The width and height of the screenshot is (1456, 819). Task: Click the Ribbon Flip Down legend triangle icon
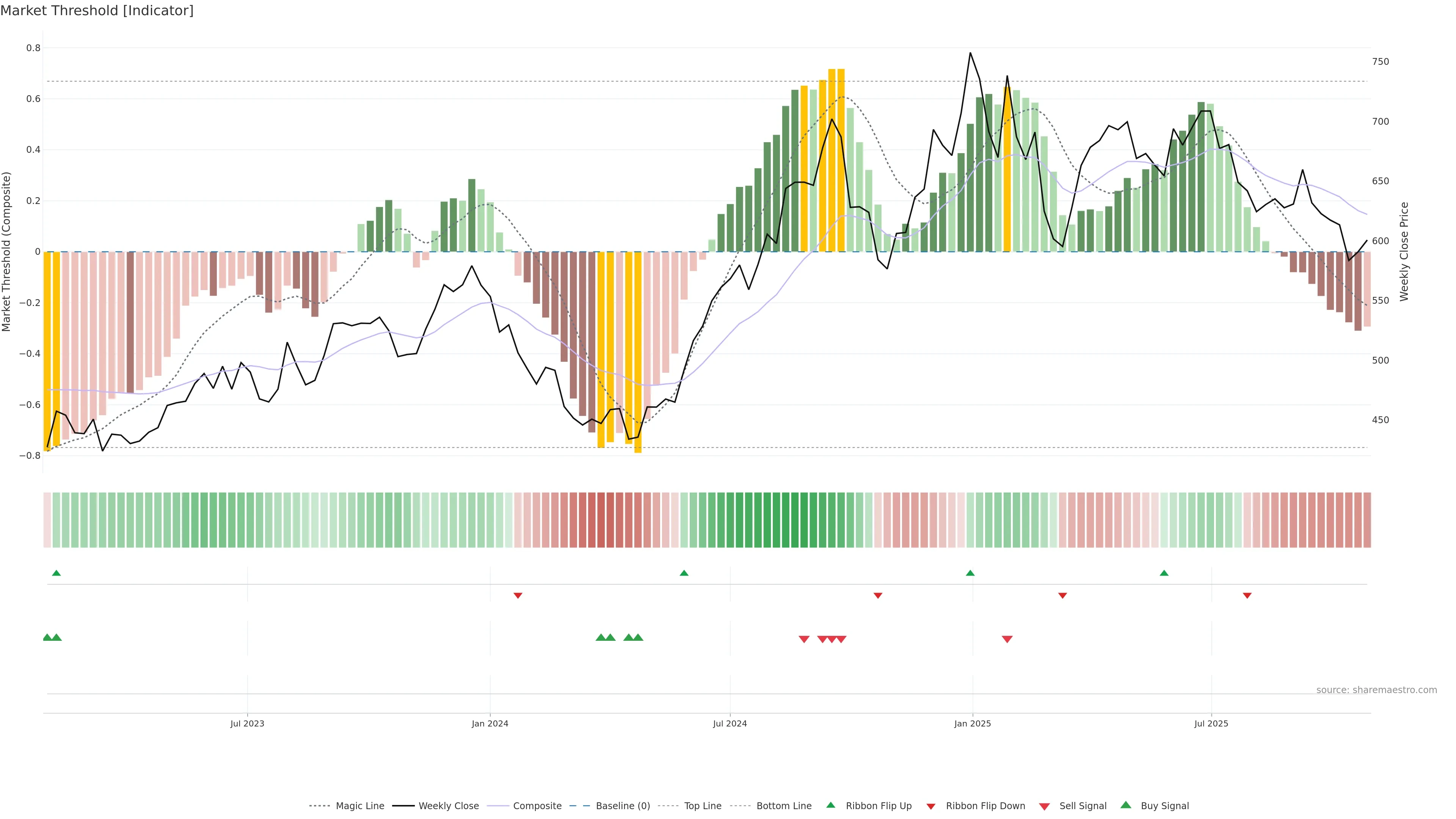(931, 806)
